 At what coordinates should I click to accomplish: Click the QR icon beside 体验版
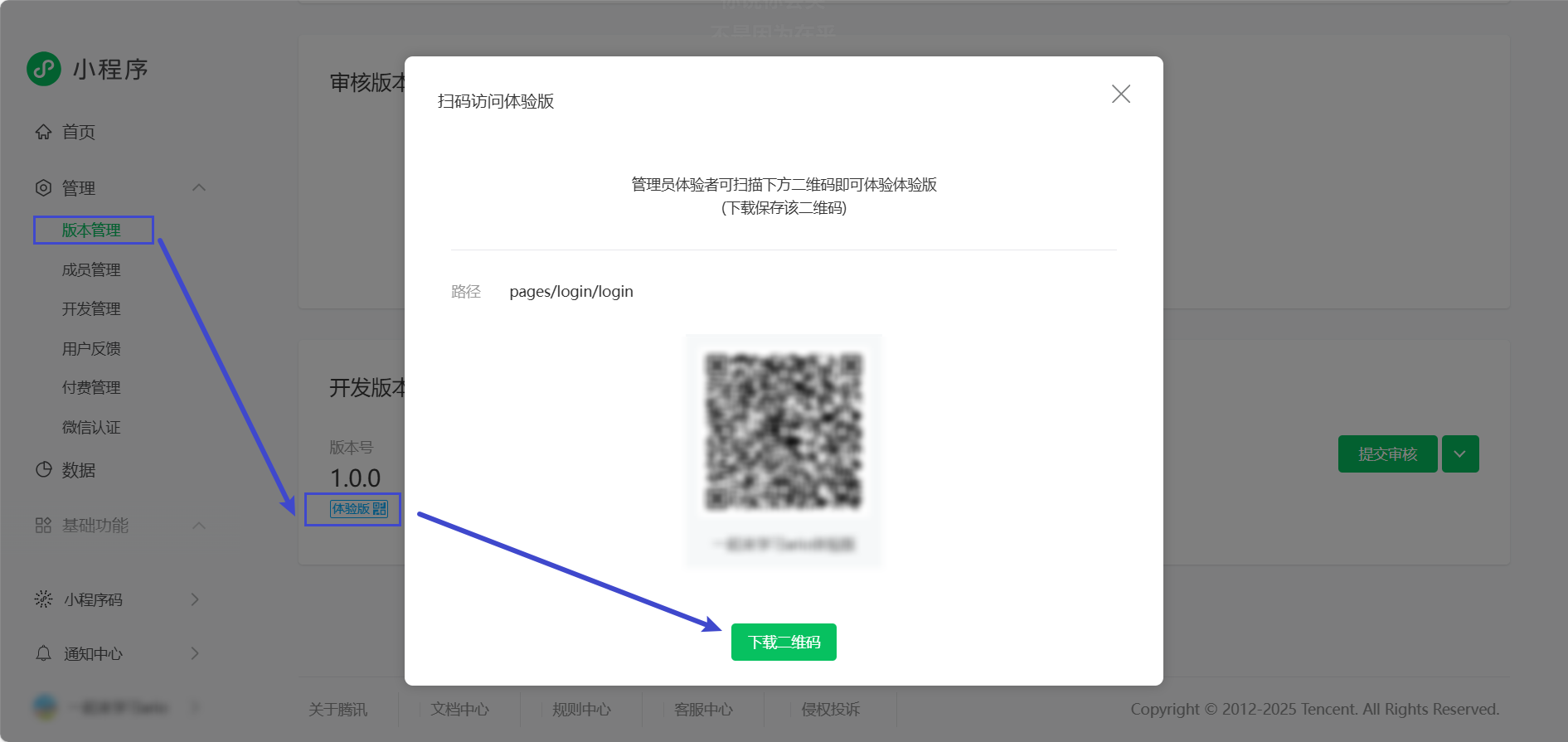coord(380,509)
